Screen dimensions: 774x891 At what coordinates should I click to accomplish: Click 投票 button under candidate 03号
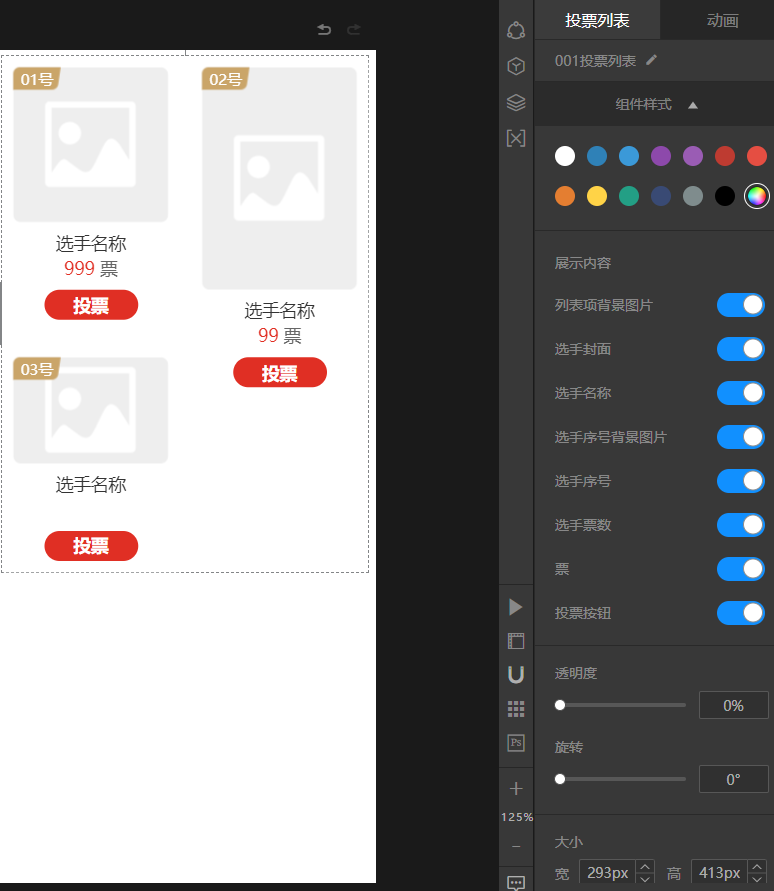(x=91, y=546)
